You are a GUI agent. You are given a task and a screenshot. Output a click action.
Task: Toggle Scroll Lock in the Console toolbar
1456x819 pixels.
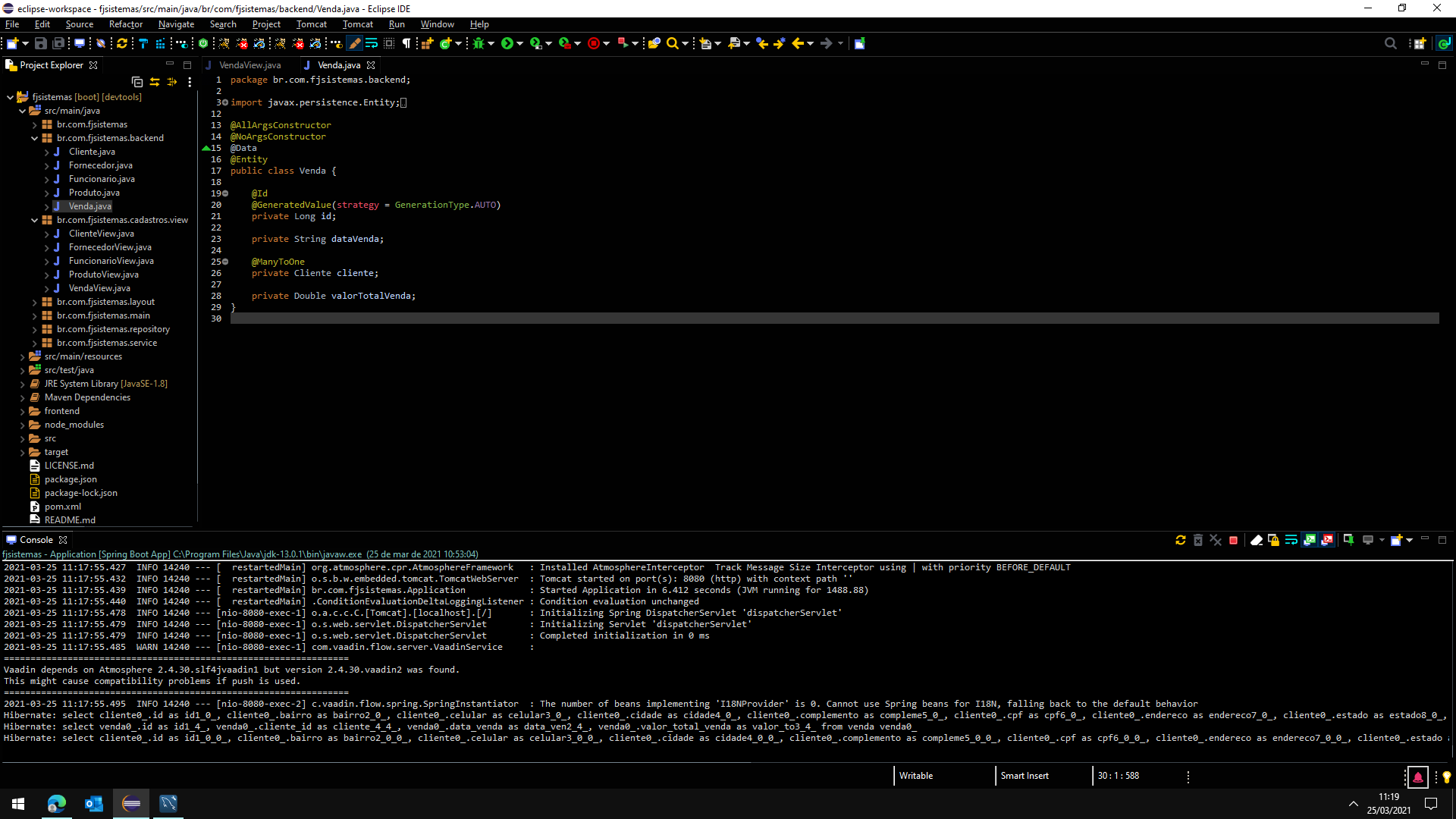click(x=1274, y=540)
